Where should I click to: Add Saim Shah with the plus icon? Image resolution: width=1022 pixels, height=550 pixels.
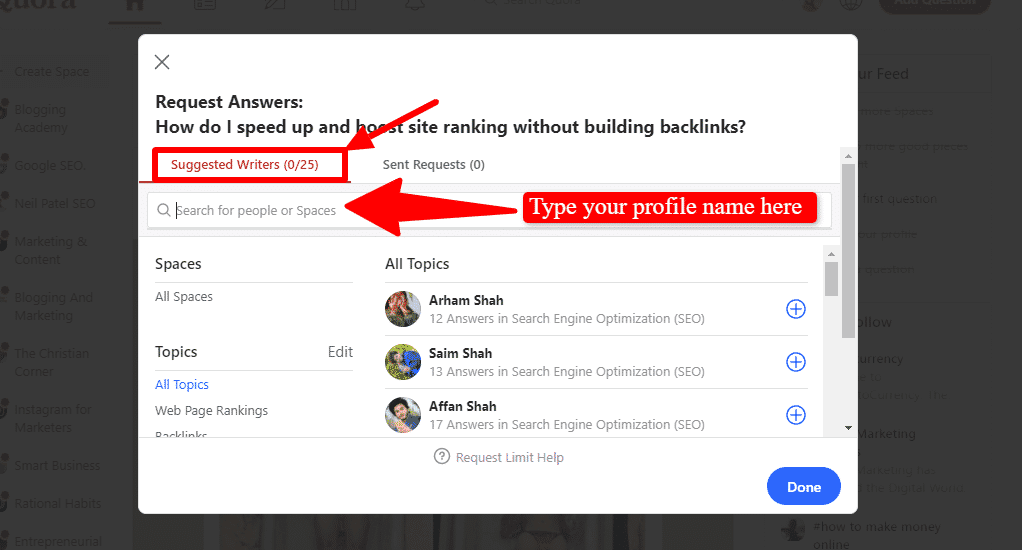[x=795, y=362]
